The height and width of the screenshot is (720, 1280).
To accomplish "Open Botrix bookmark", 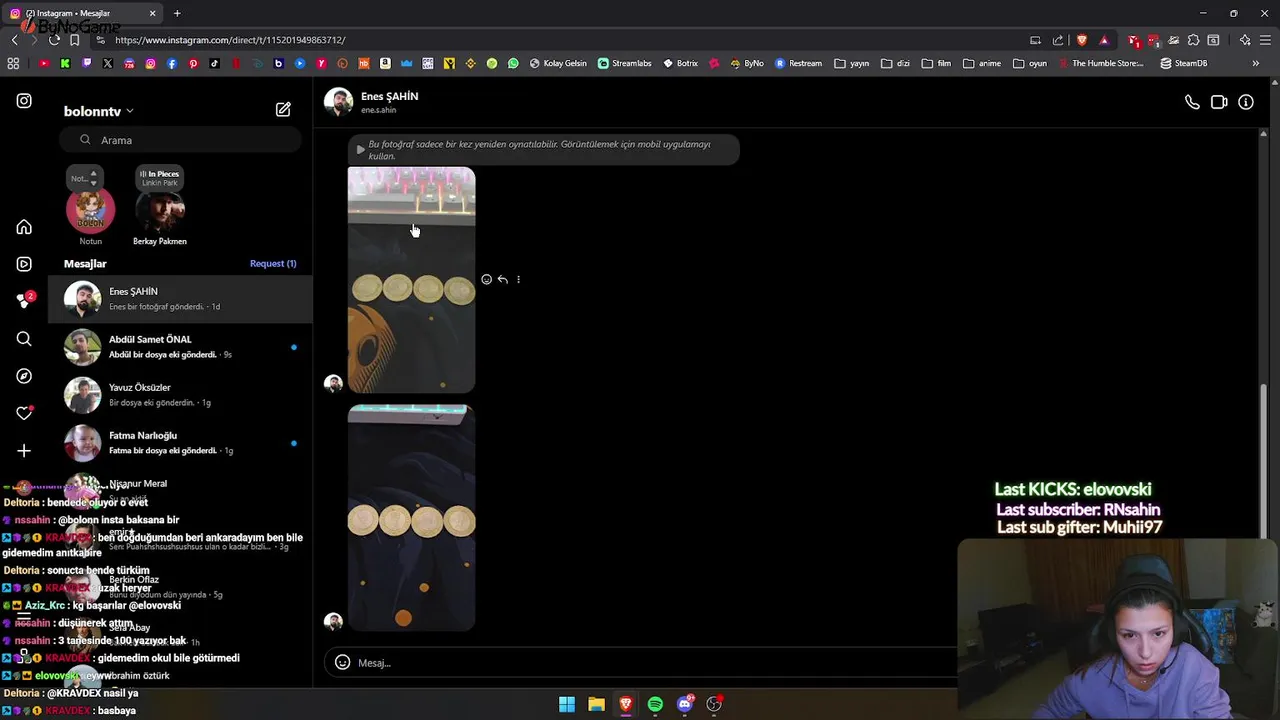I will [x=680, y=63].
